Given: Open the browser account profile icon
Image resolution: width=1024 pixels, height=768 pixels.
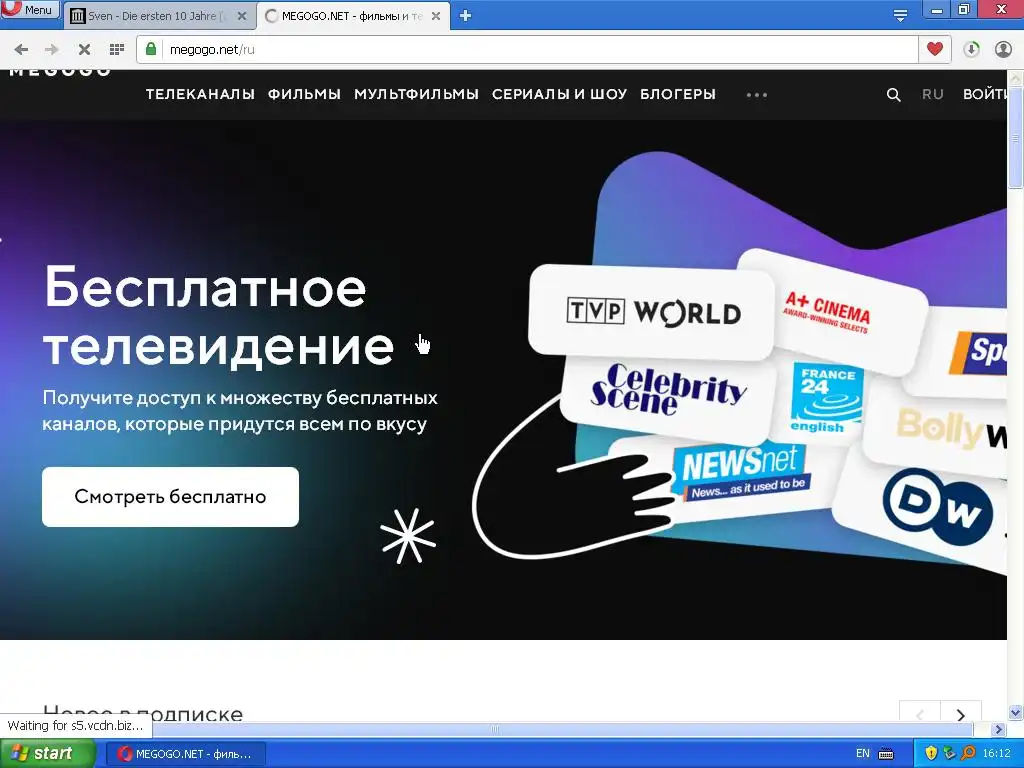Looking at the screenshot, I should 1003,49.
